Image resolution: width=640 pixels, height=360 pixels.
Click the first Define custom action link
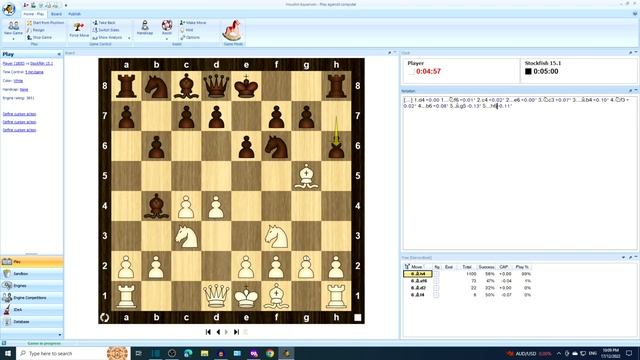[19, 114]
